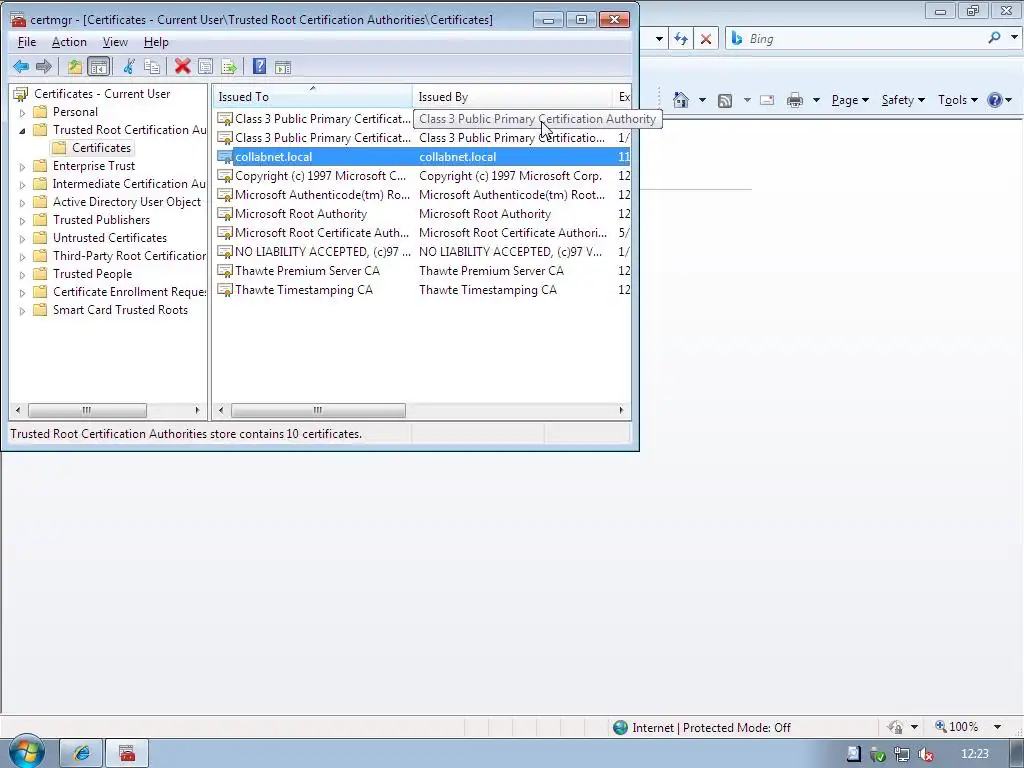Click browser Refresh icon beside address bar

(x=681, y=39)
